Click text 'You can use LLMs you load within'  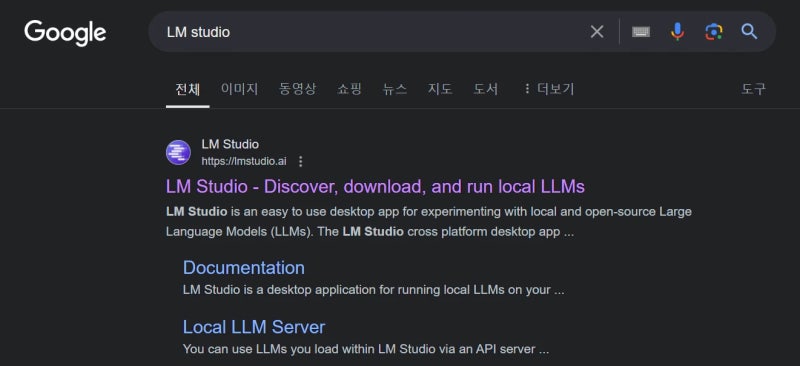point(279,350)
